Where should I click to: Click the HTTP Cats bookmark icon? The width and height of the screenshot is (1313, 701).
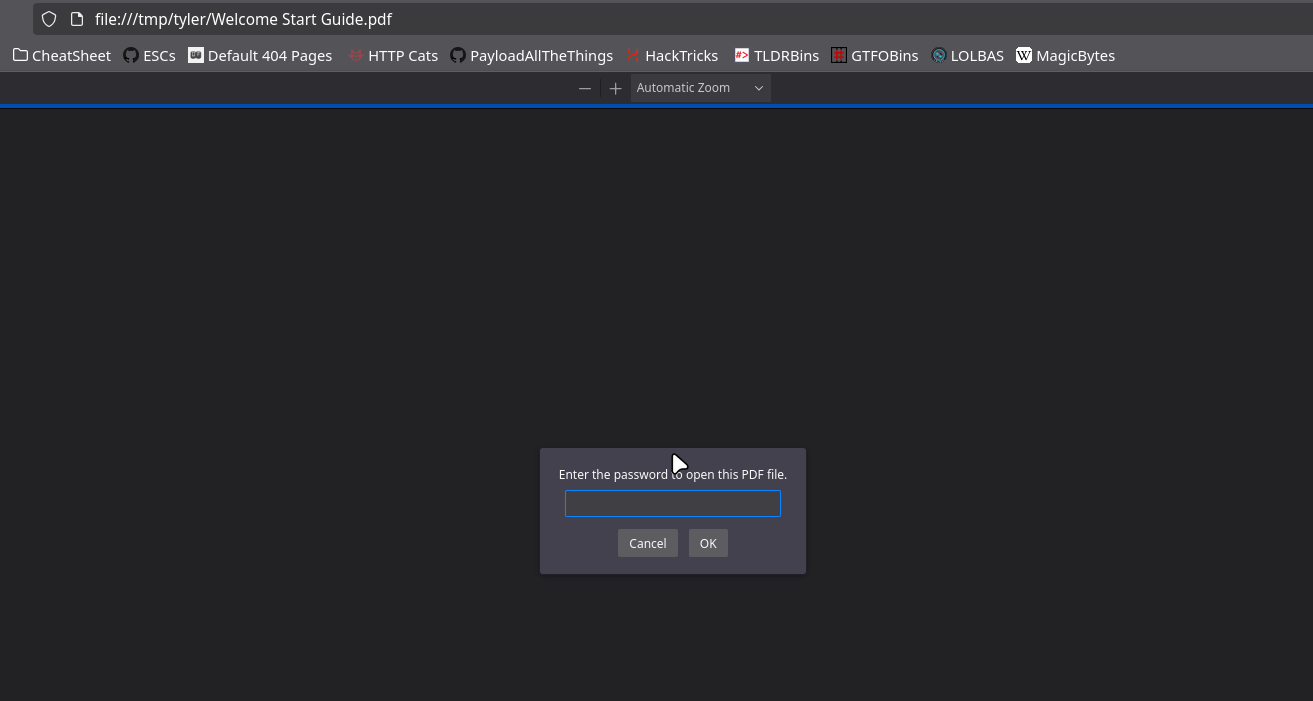(356, 55)
